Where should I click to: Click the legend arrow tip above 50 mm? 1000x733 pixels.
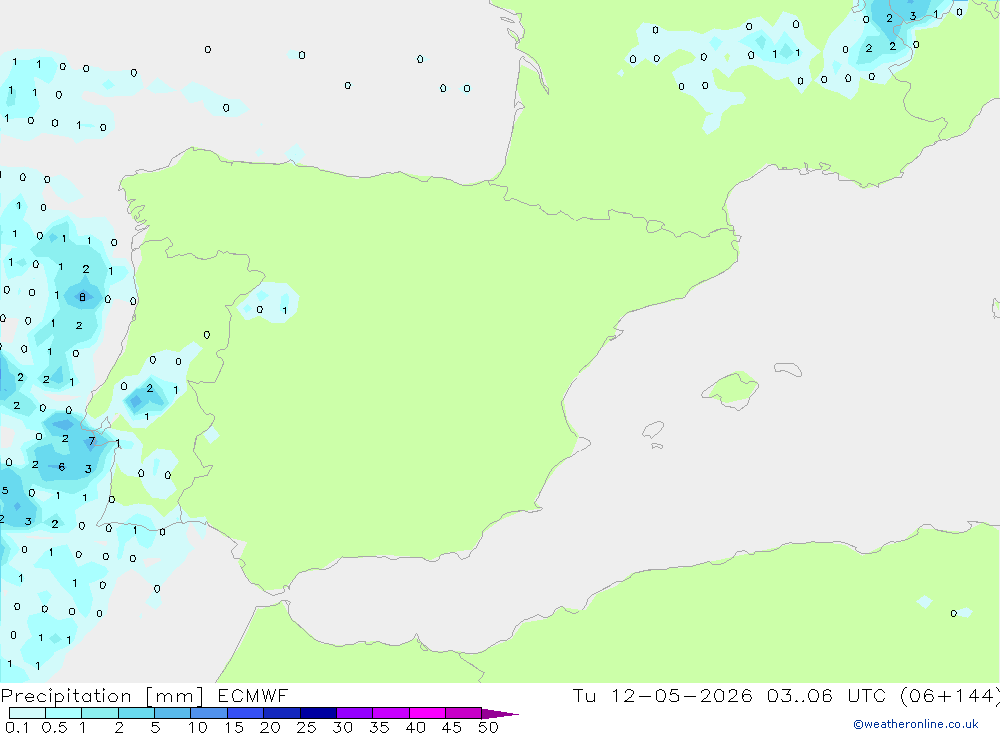[500, 714]
